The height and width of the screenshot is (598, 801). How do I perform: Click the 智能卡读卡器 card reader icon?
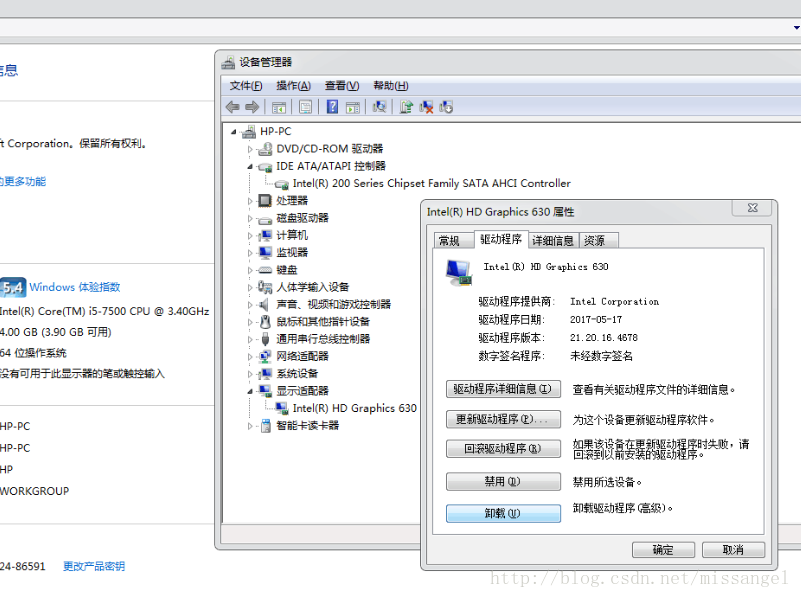click(x=265, y=426)
